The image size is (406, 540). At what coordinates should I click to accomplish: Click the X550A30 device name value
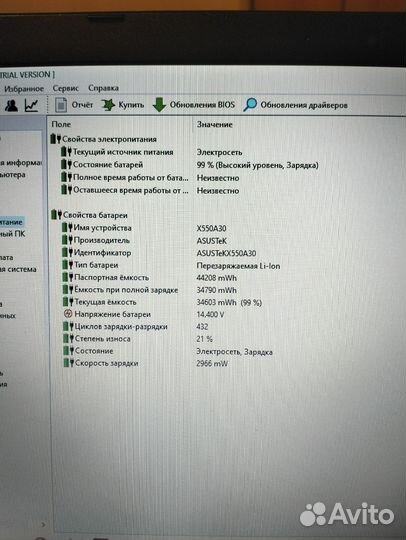coord(211,228)
